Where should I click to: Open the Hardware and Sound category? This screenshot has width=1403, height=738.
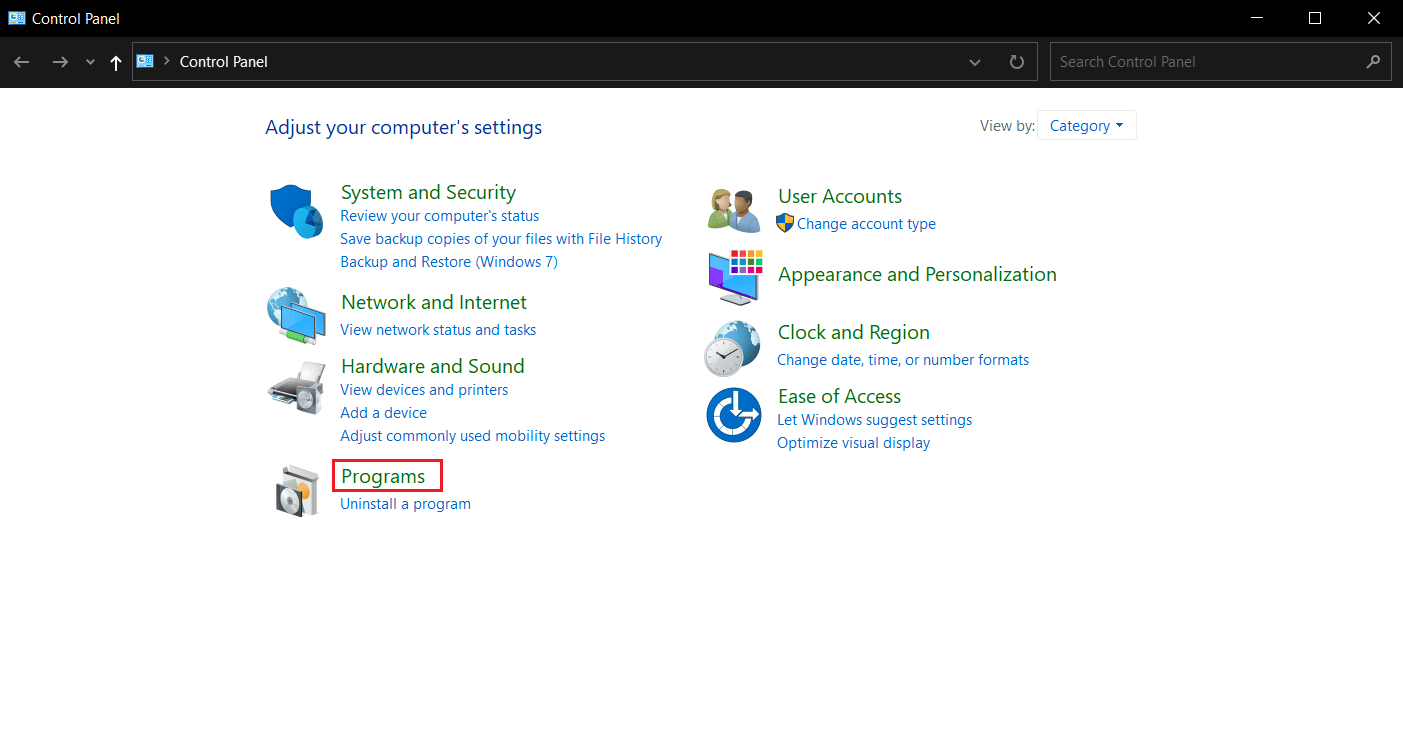tap(433, 366)
